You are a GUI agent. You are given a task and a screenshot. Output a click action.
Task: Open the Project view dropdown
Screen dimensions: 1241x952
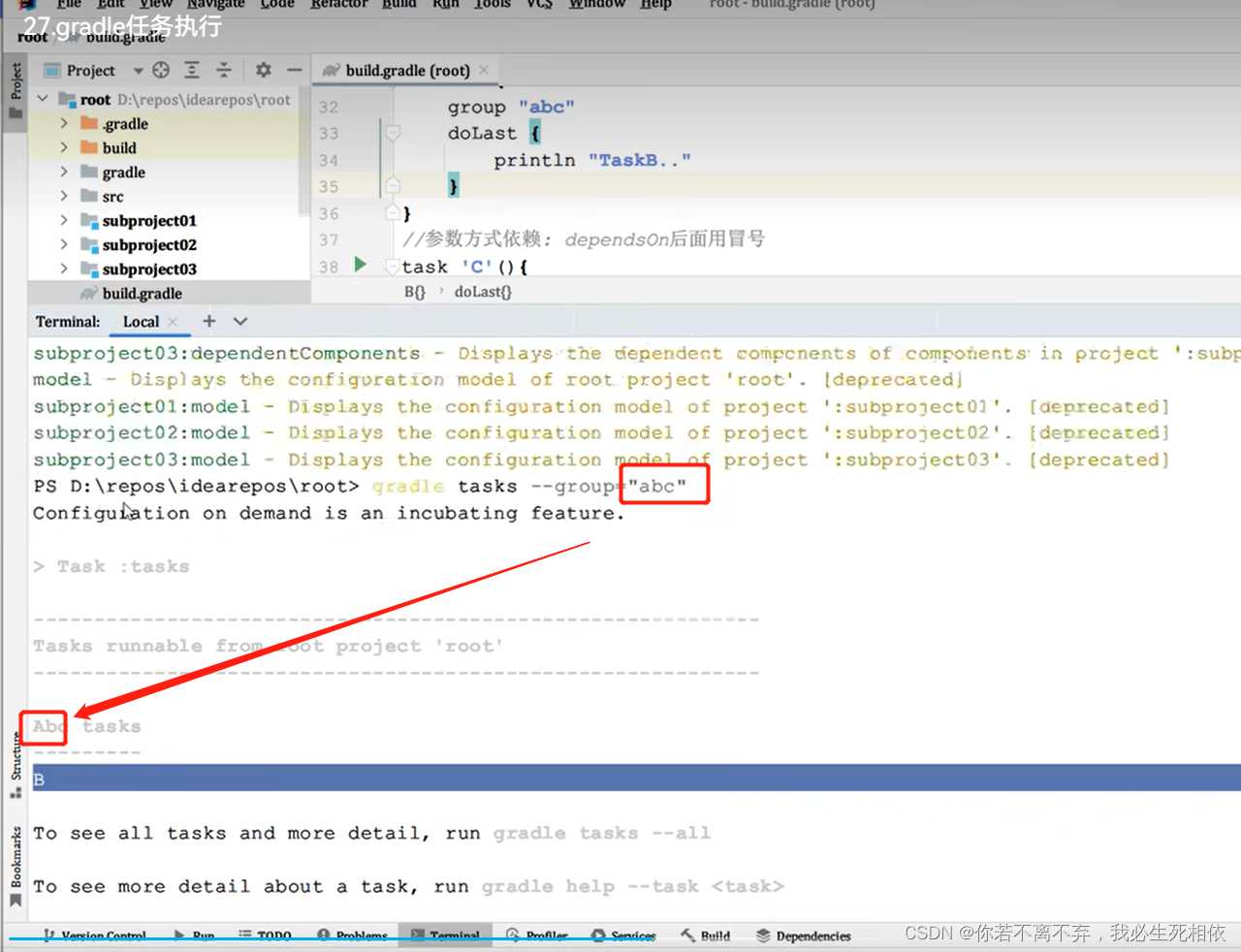[138, 71]
